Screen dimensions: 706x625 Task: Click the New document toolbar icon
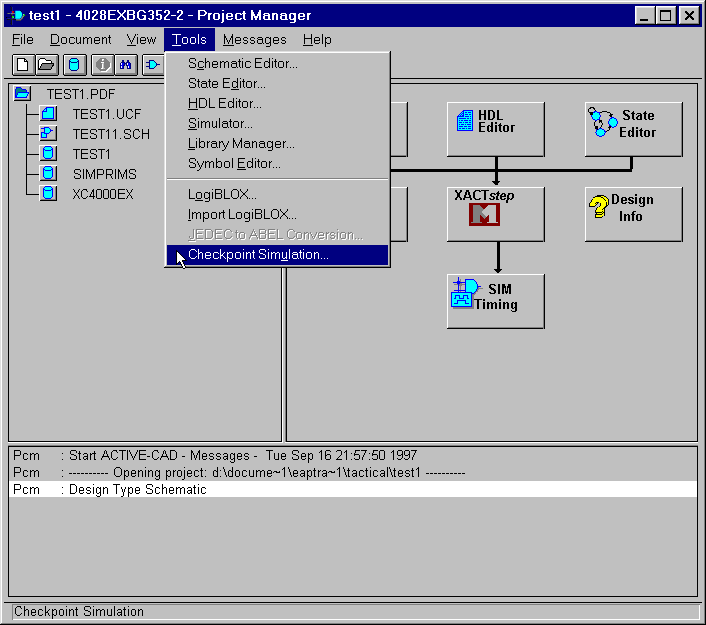click(23, 65)
